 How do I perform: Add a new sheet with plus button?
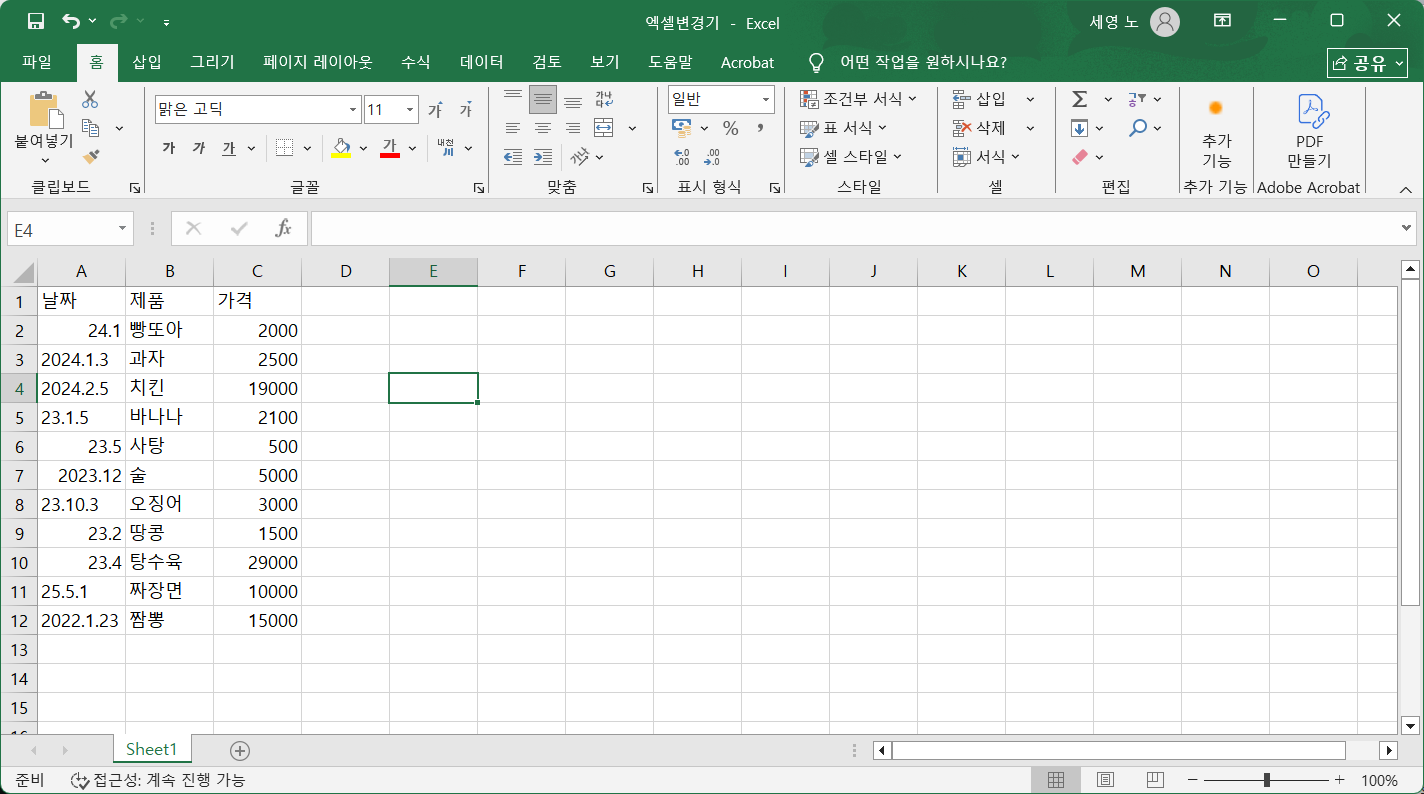point(240,750)
